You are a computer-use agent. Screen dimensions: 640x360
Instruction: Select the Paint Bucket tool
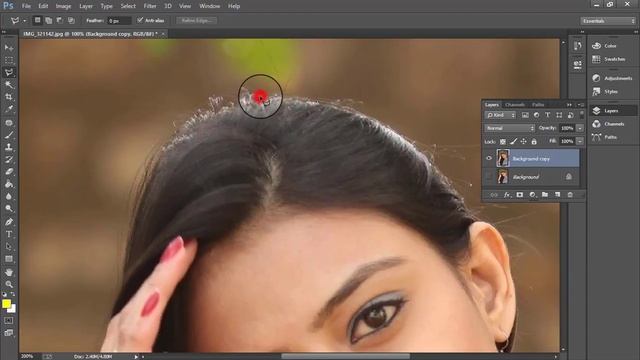[9, 184]
